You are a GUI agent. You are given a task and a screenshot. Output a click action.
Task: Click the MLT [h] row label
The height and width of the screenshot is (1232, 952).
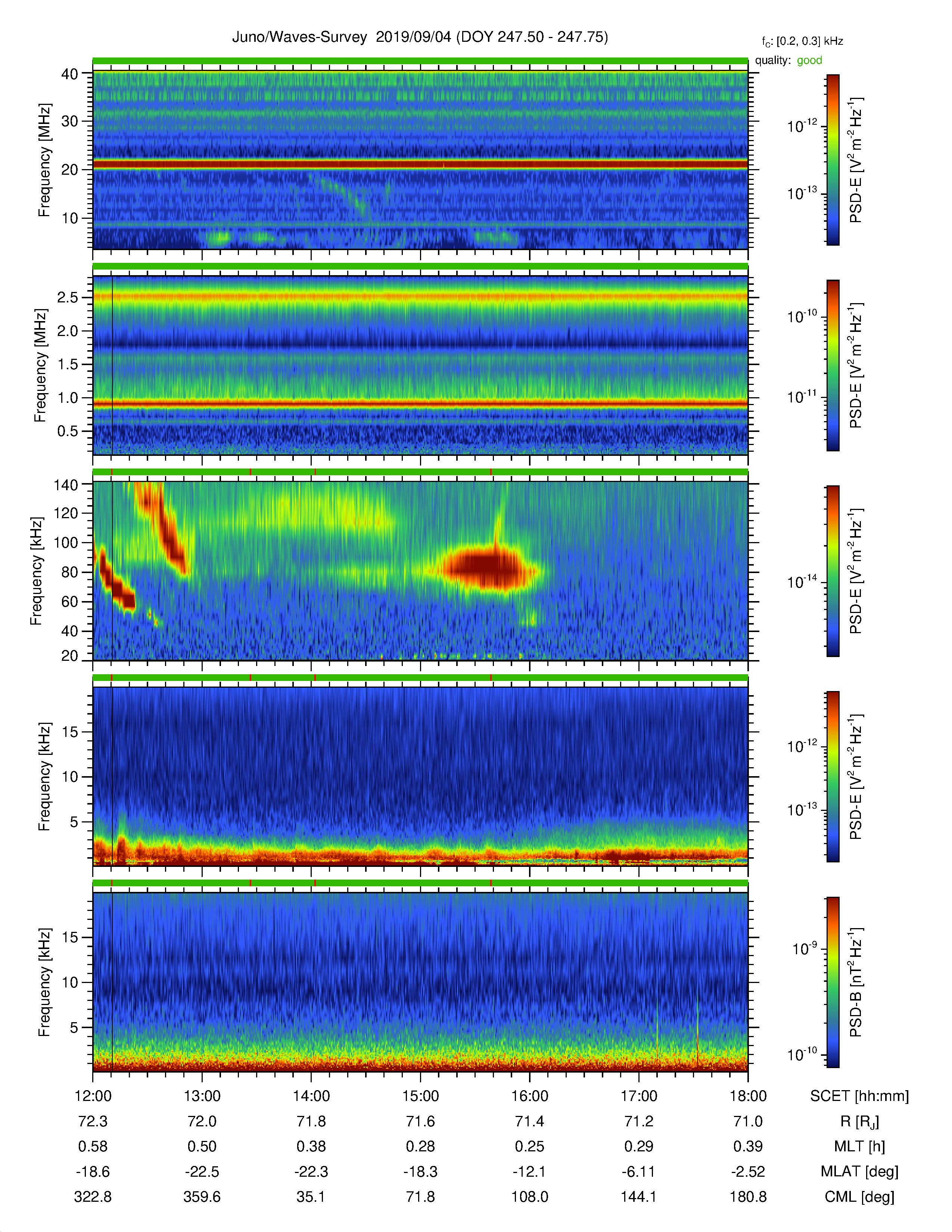pos(859,1147)
